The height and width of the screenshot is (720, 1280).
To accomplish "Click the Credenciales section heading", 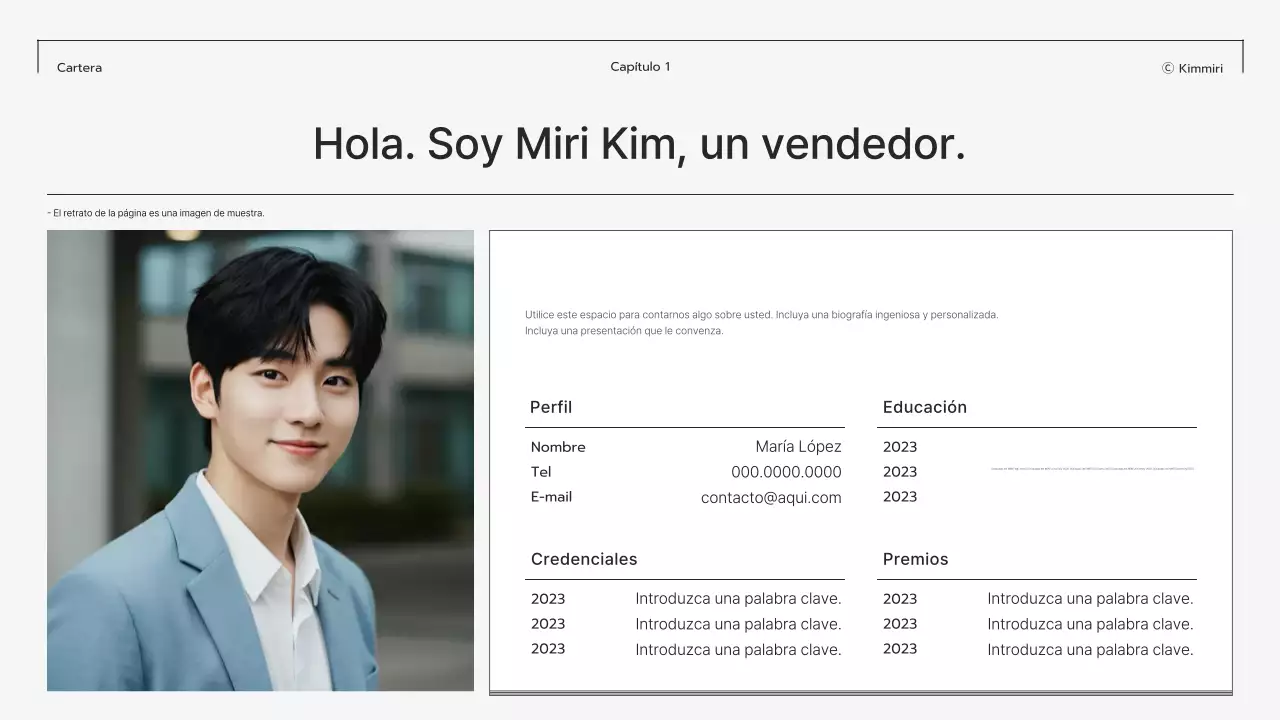I will 583,559.
